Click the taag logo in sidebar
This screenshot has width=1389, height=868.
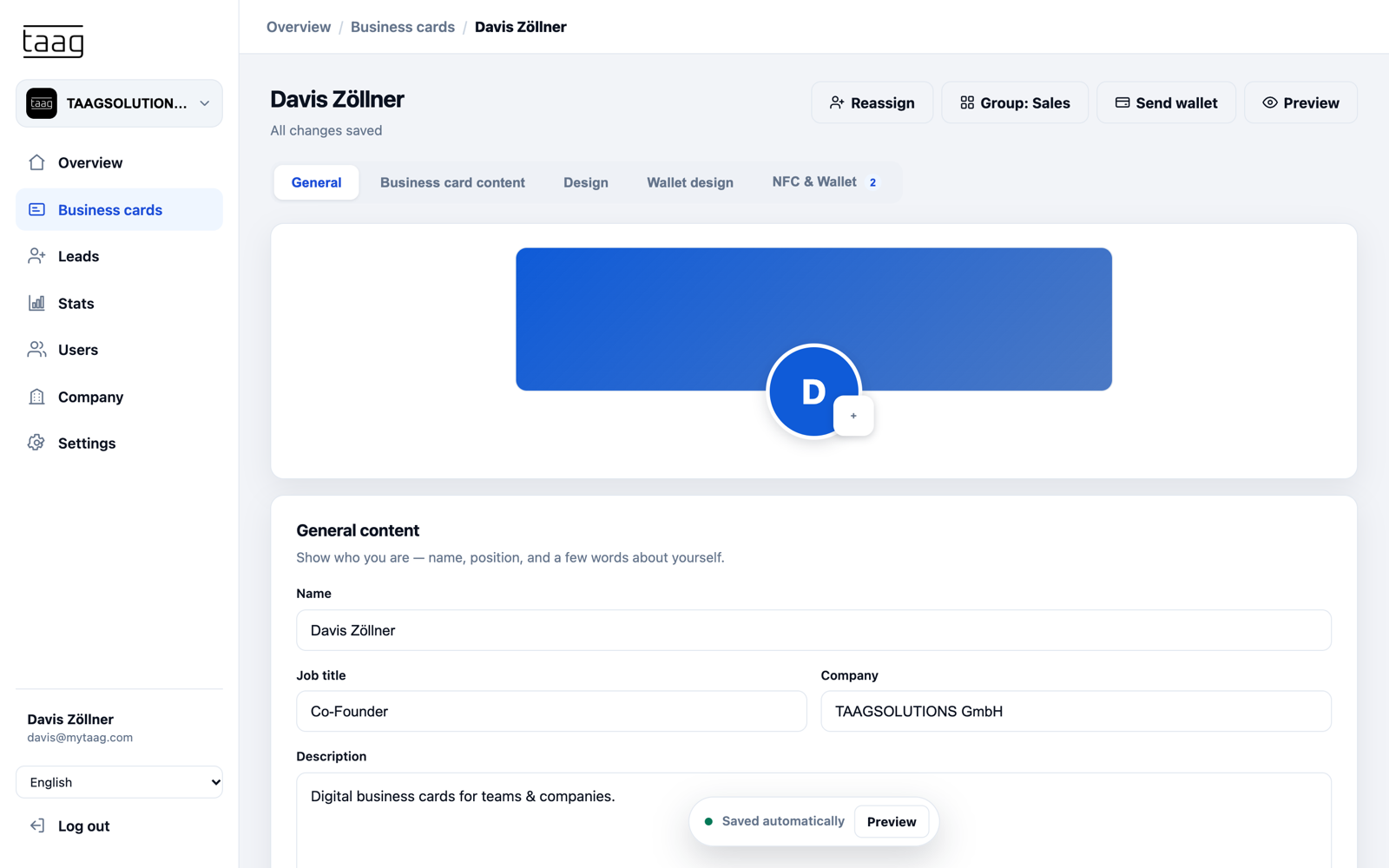[53, 41]
